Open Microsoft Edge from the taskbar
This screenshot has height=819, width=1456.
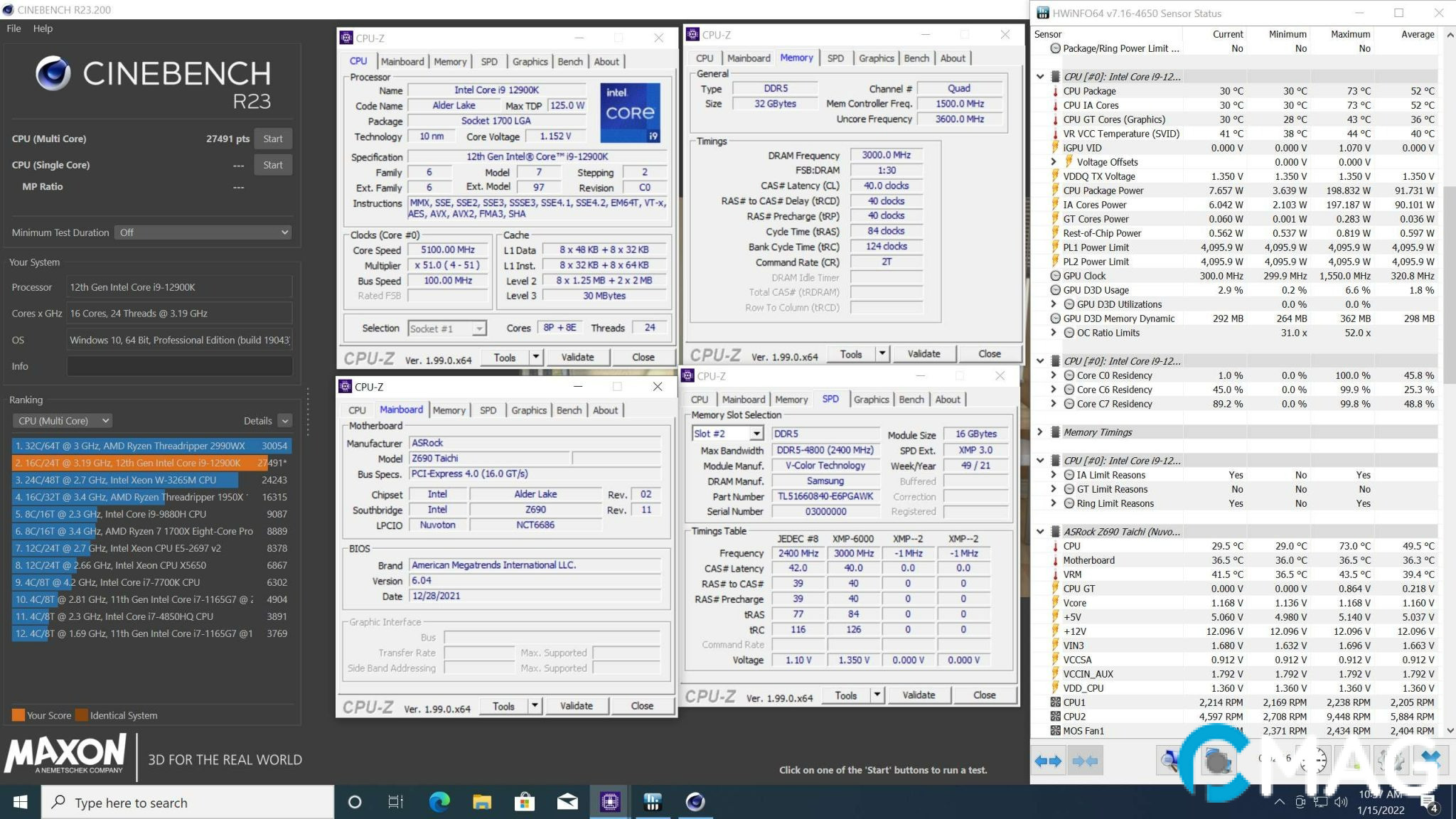439,802
